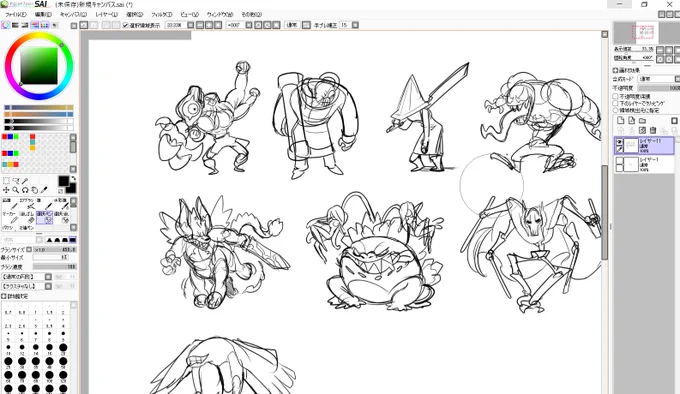
Task: Choose the selection pen (選択ペン) tool
Action: point(44,217)
